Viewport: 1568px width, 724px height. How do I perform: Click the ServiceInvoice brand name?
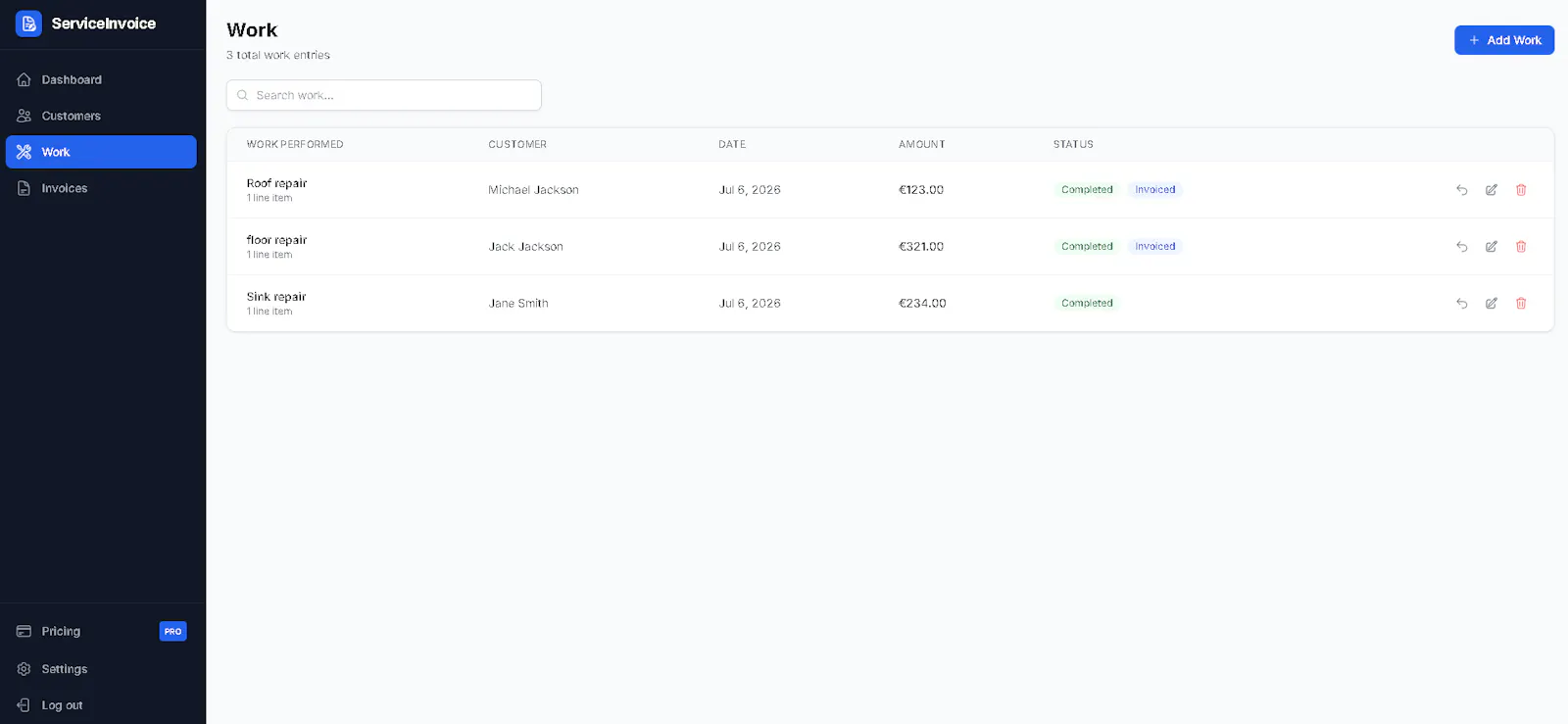[104, 24]
